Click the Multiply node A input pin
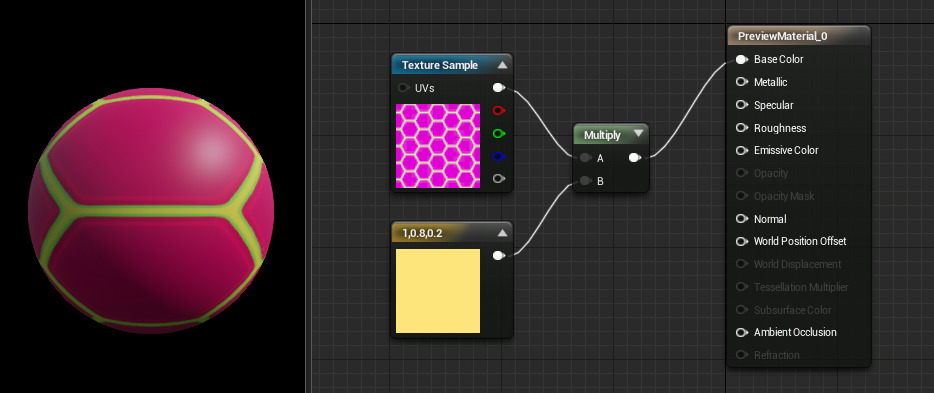934x393 pixels. tap(585, 158)
